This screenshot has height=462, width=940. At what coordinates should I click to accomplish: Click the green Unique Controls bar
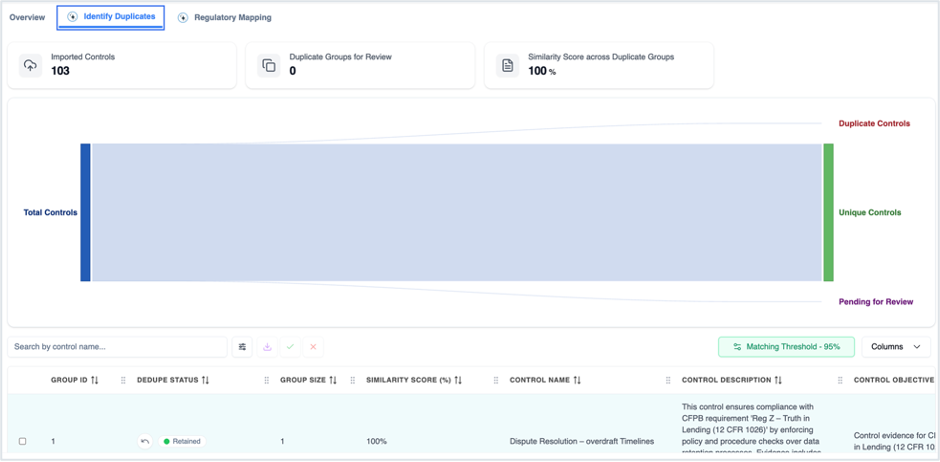coord(828,212)
